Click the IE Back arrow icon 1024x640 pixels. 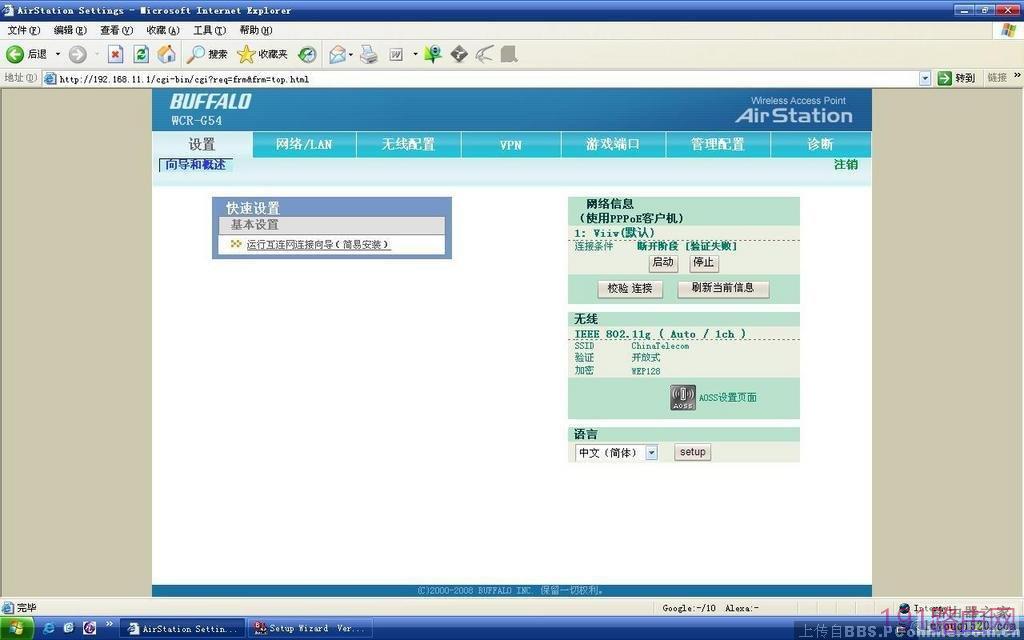[15, 54]
